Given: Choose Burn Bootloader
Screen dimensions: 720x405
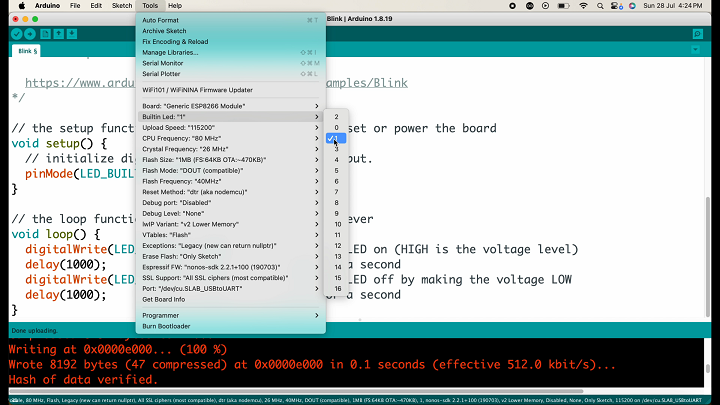Looking at the screenshot, I should point(231,326).
